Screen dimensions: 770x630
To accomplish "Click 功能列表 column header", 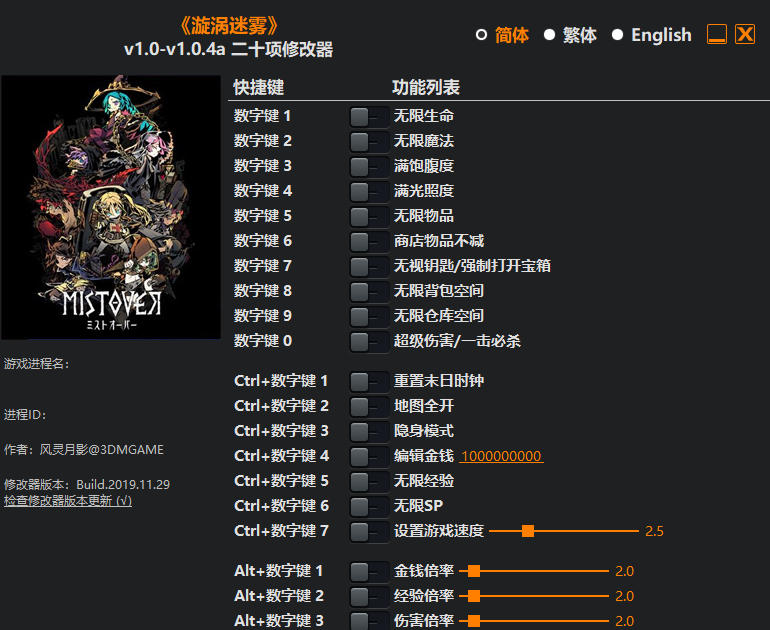I will click(x=426, y=87).
